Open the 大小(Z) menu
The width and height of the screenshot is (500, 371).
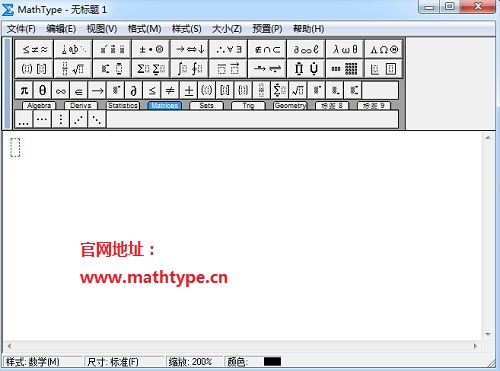[x=227, y=29]
